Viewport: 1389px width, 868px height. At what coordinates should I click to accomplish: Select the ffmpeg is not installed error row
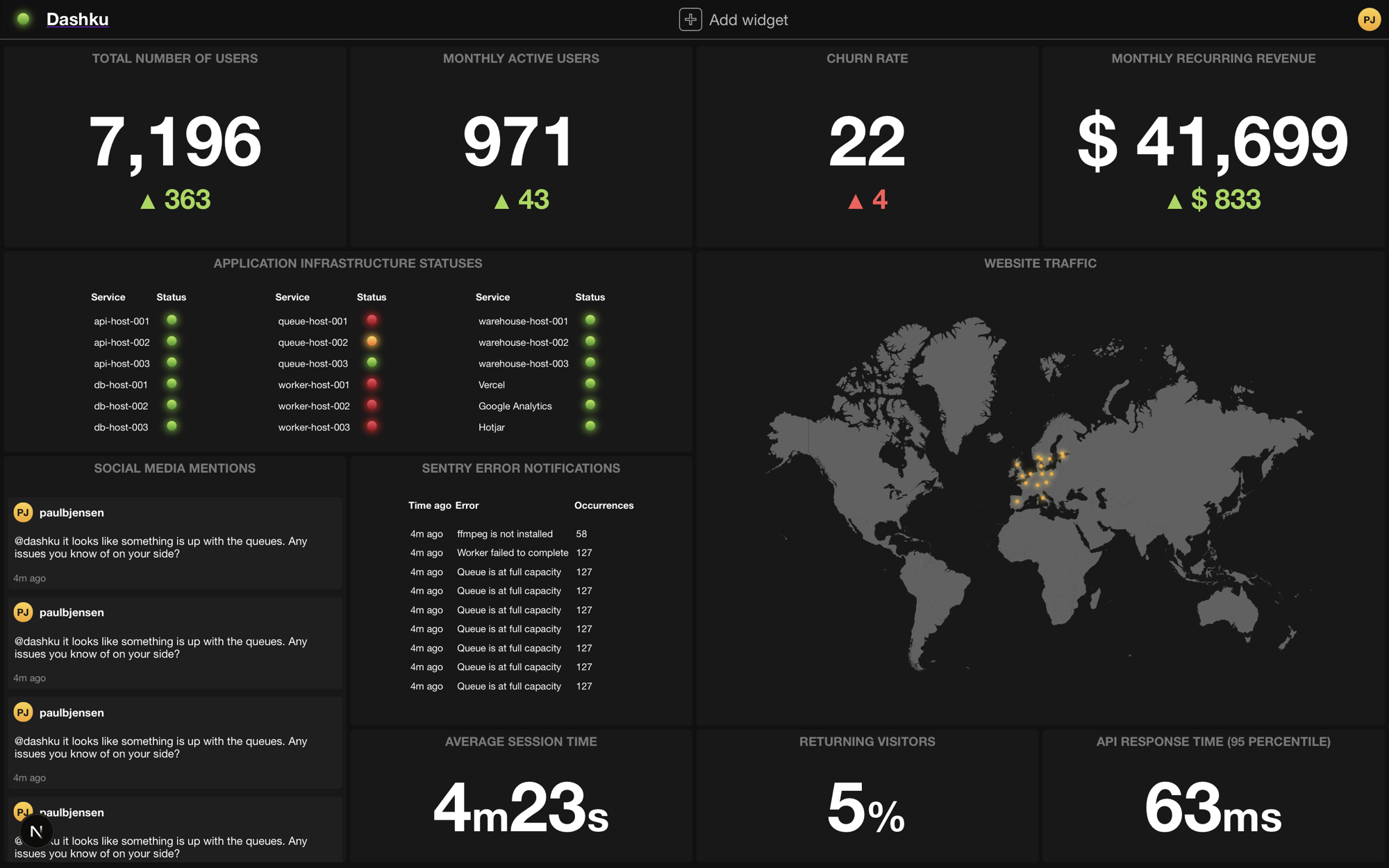pos(504,534)
